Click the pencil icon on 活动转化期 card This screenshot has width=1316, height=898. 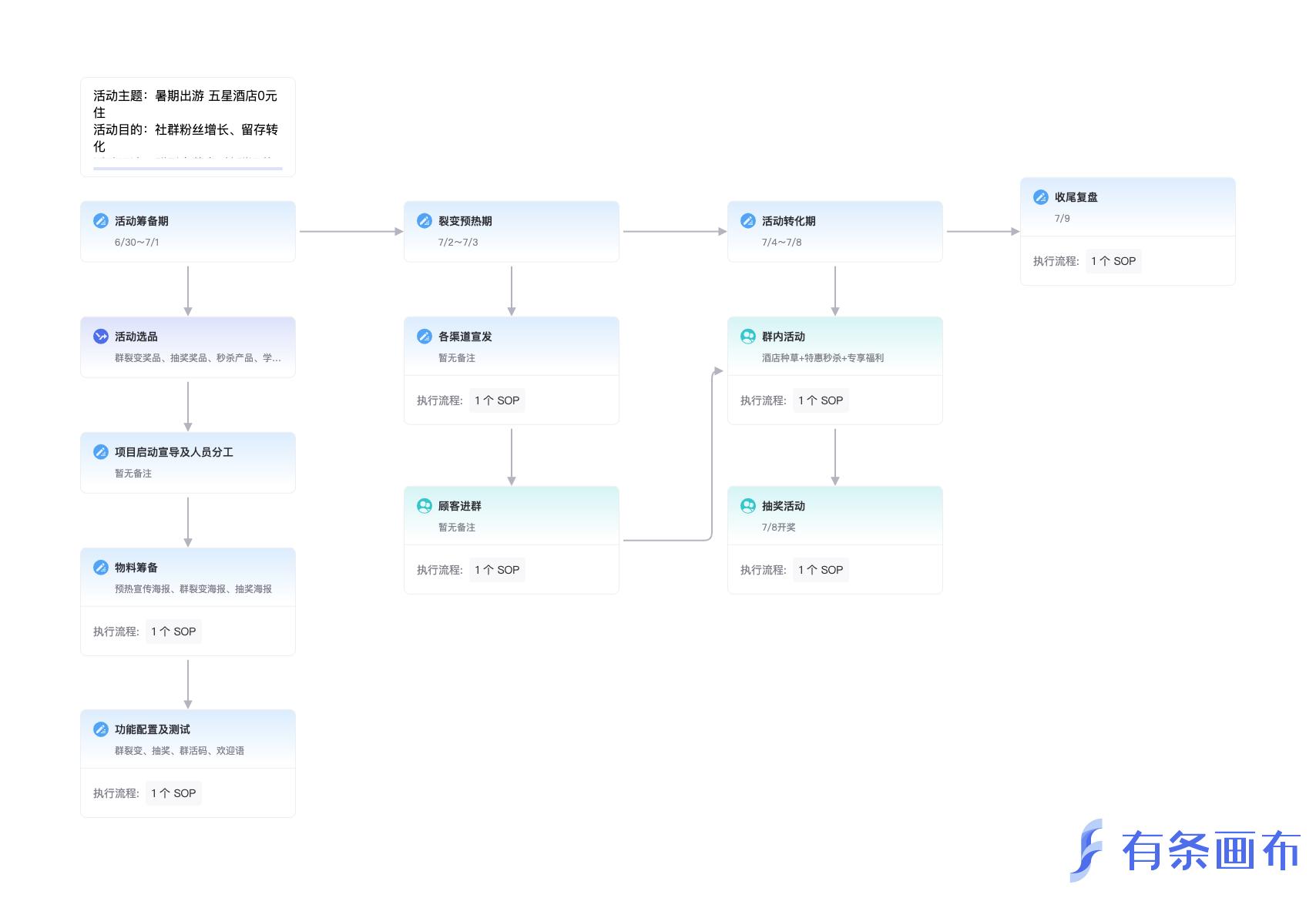coord(748,221)
